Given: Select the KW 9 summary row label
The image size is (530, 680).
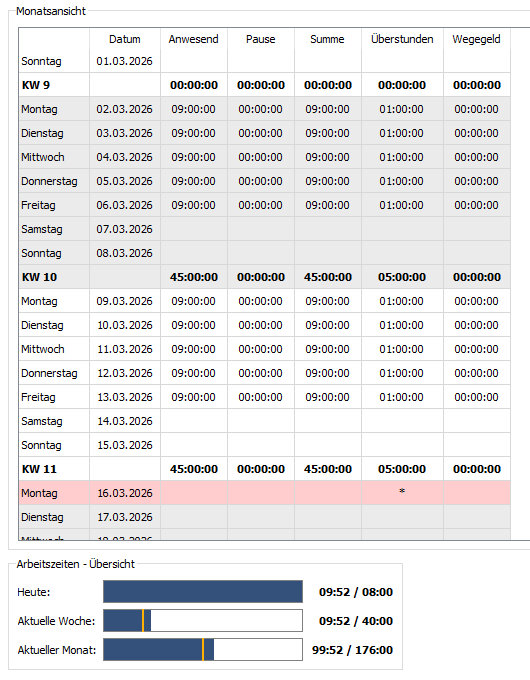Looking at the screenshot, I should [36, 85].
